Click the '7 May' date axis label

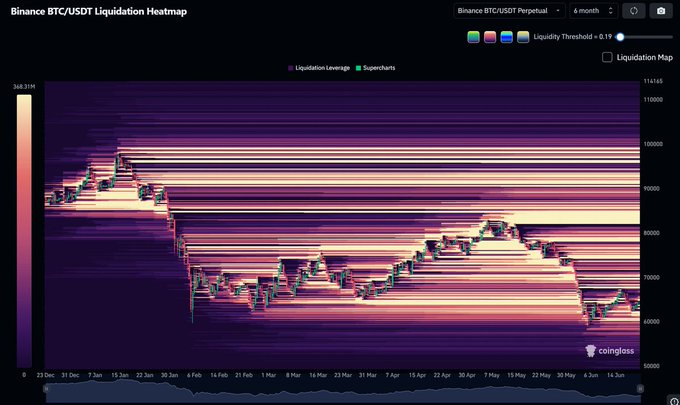coord(492,375)
